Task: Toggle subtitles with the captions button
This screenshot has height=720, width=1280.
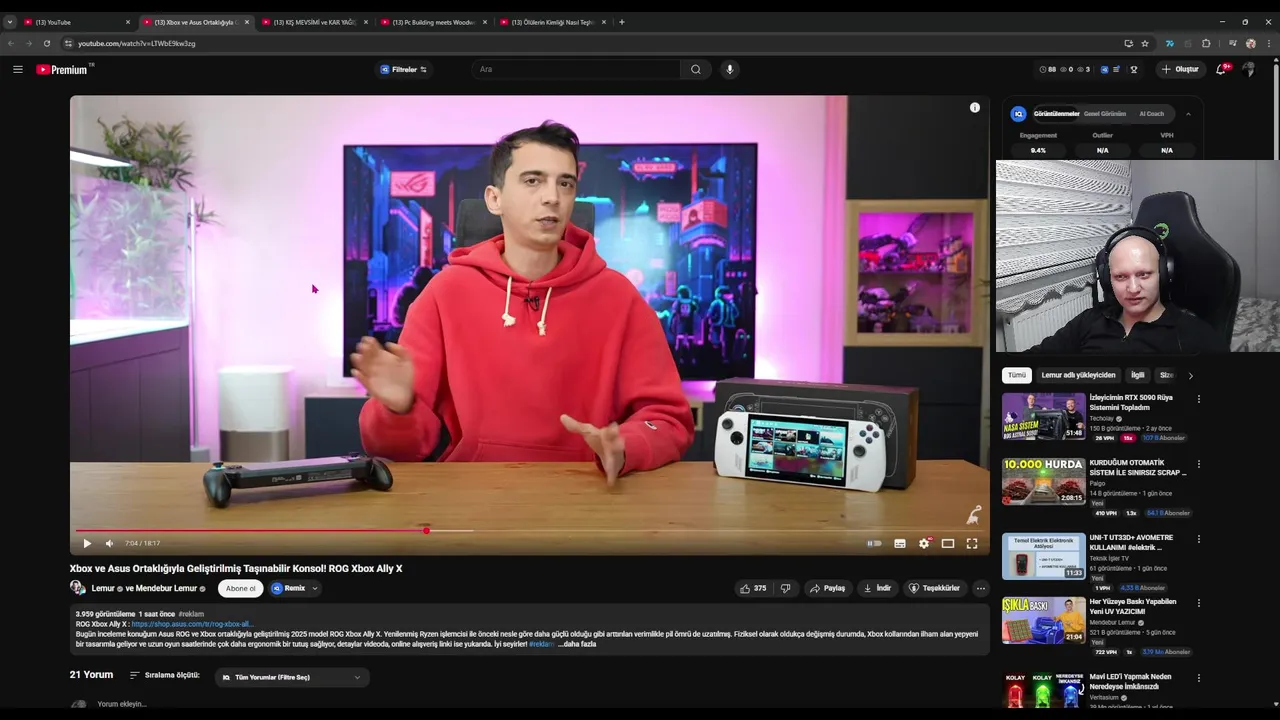Action: click(x=900, y=543)
